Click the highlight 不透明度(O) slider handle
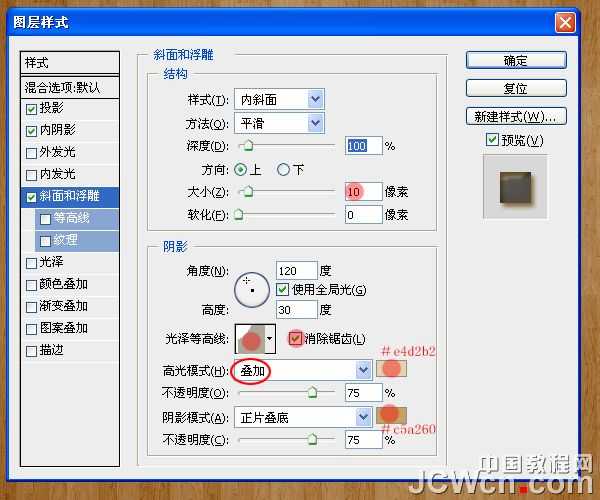Screen dimensions: 600x500 (x=313, y=392)
